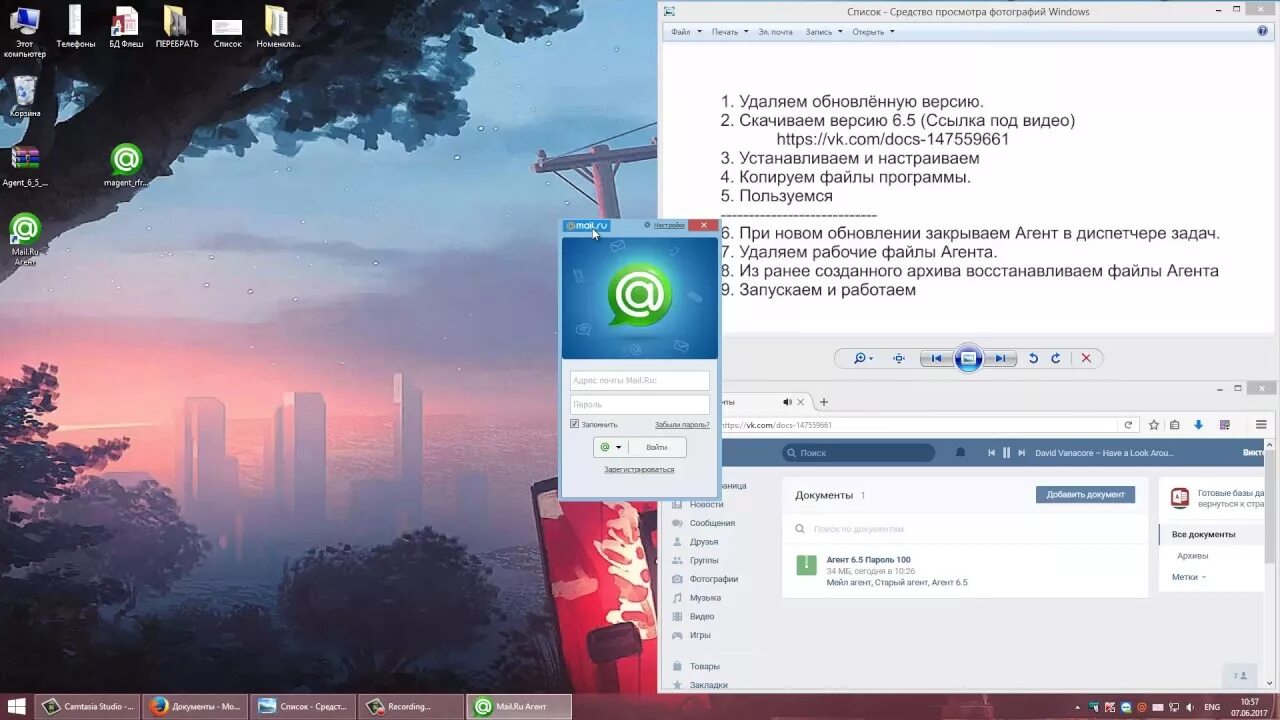Open Новости in VK sidebar
1280x720 pixels.
pos(706,504)
